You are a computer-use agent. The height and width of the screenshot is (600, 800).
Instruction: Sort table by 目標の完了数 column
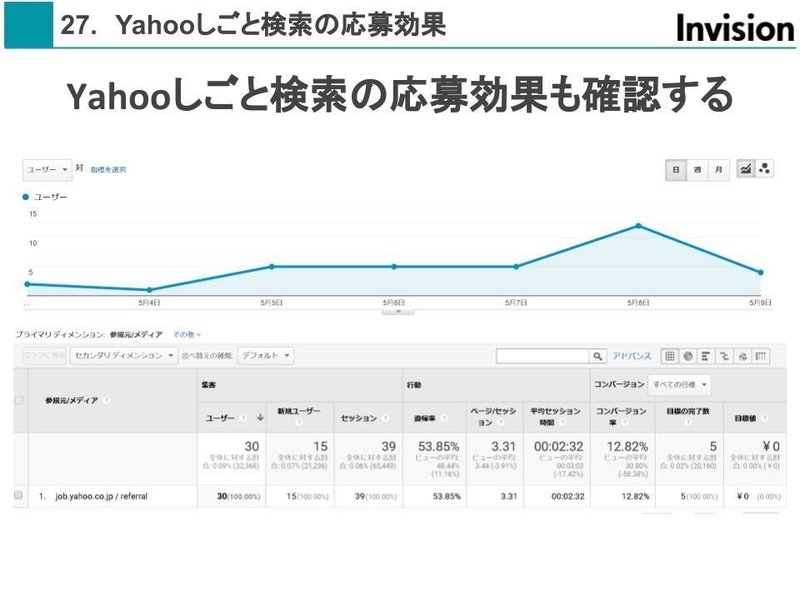coord(688,411)
